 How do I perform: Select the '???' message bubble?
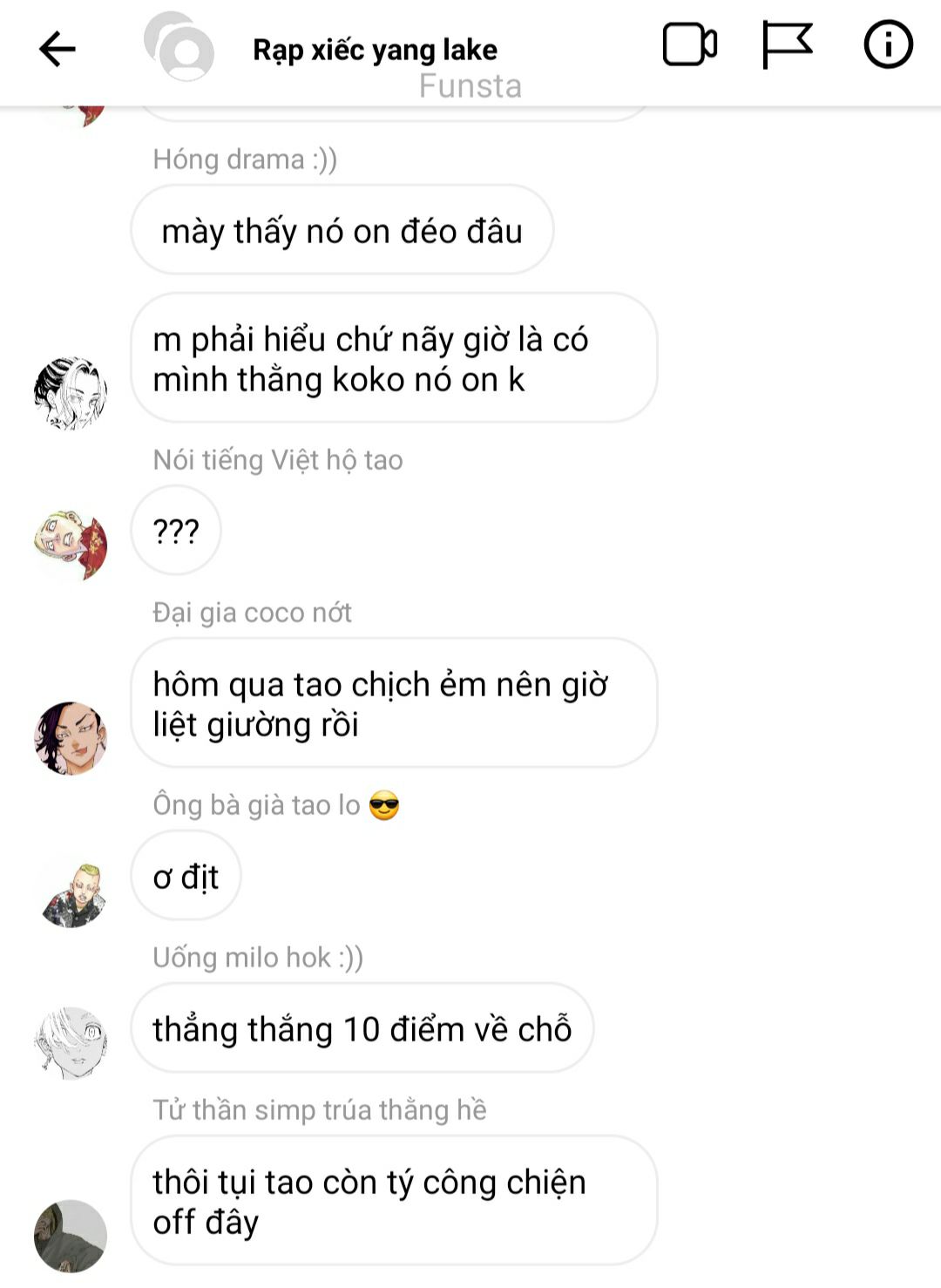pyautogui.click(x=176, y=530)
